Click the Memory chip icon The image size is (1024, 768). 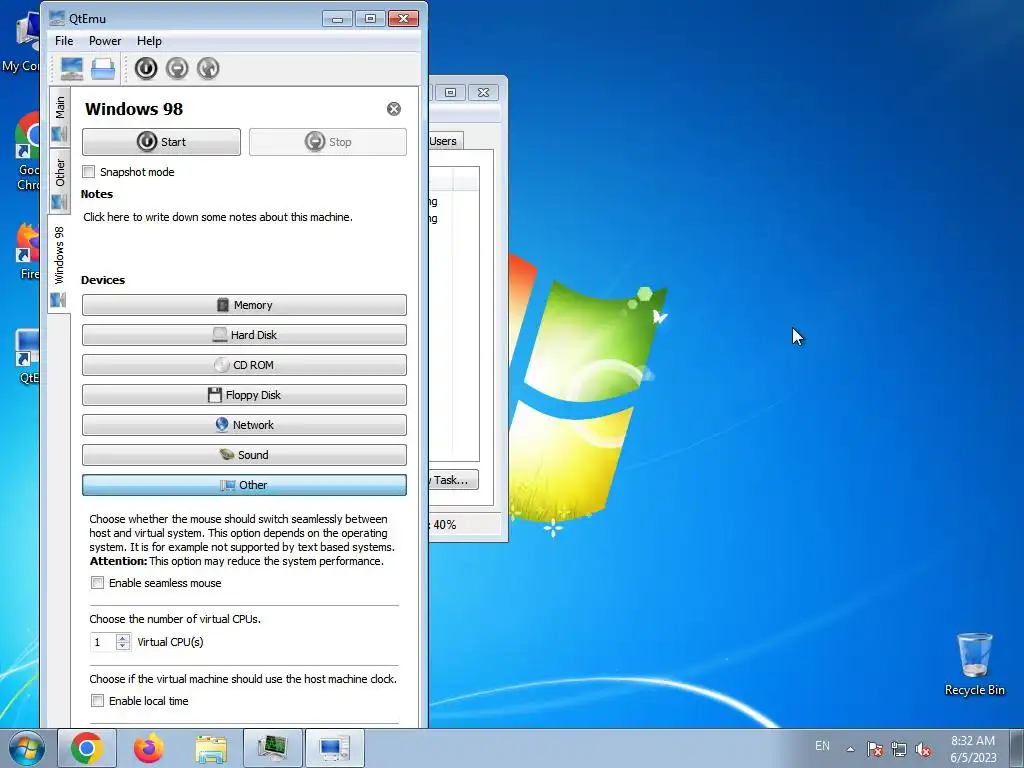pos(223,305)
